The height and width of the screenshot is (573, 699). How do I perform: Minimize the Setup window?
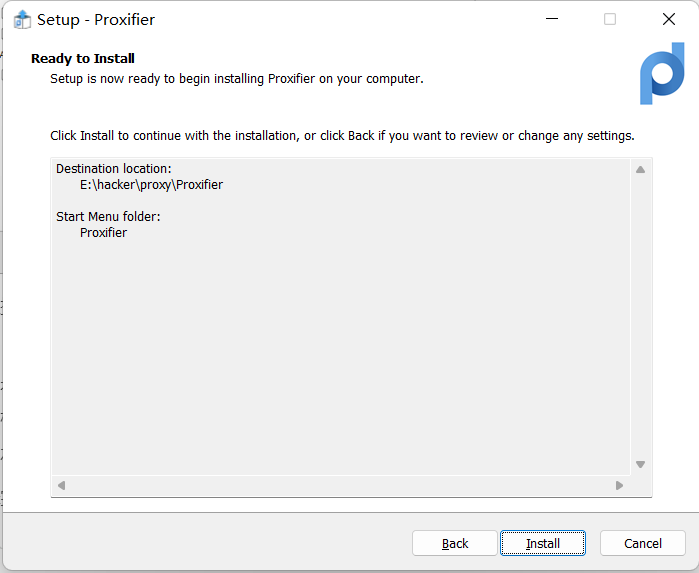coord(551,20)
